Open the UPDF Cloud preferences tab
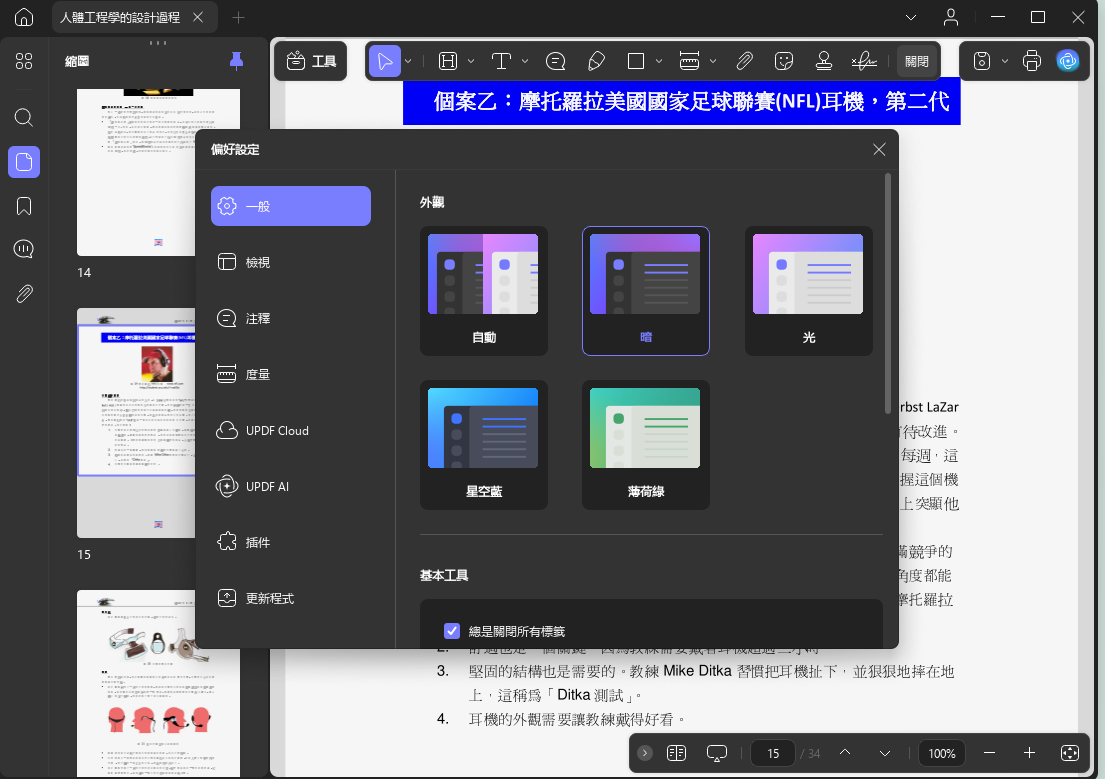1105x779 pixels. (x=291, y=430)
